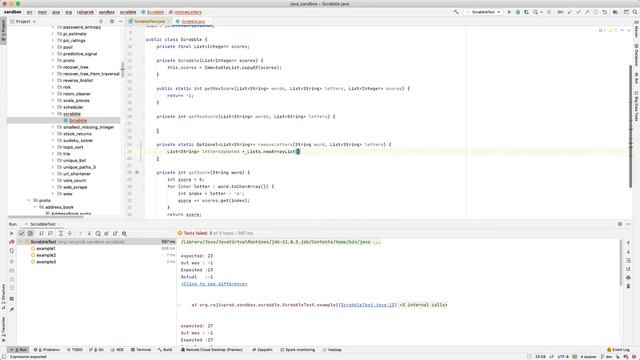
Task: Open Run panel settings gear icon
Action: pos(620,224)
